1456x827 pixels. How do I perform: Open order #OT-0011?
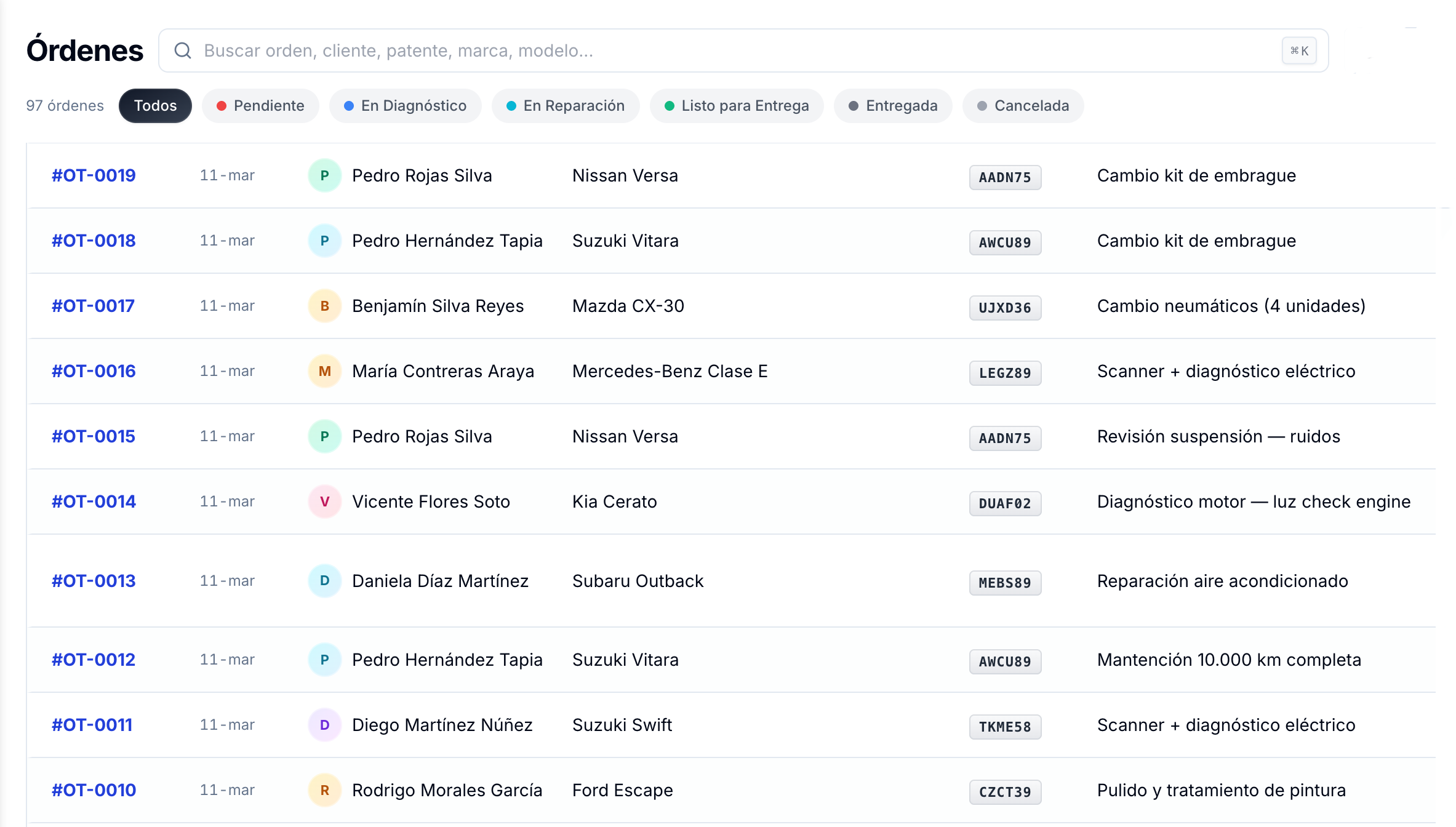(92, 725)
